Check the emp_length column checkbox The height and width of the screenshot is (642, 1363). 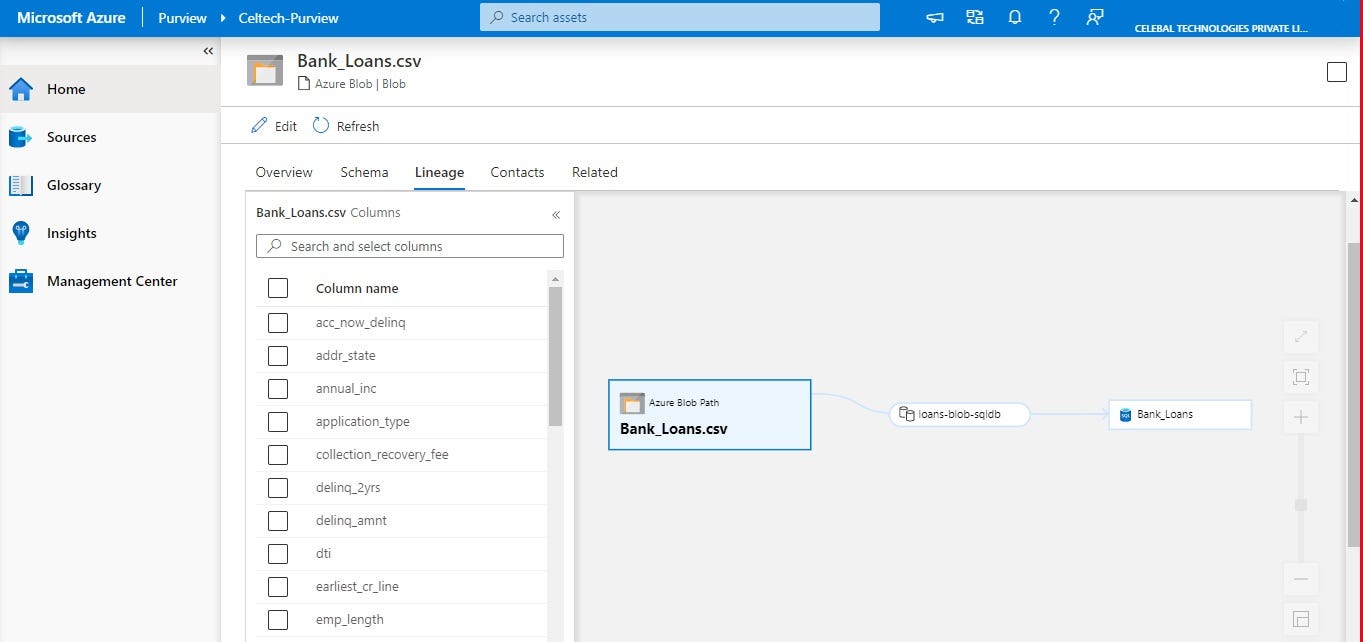tap(278, 619)
